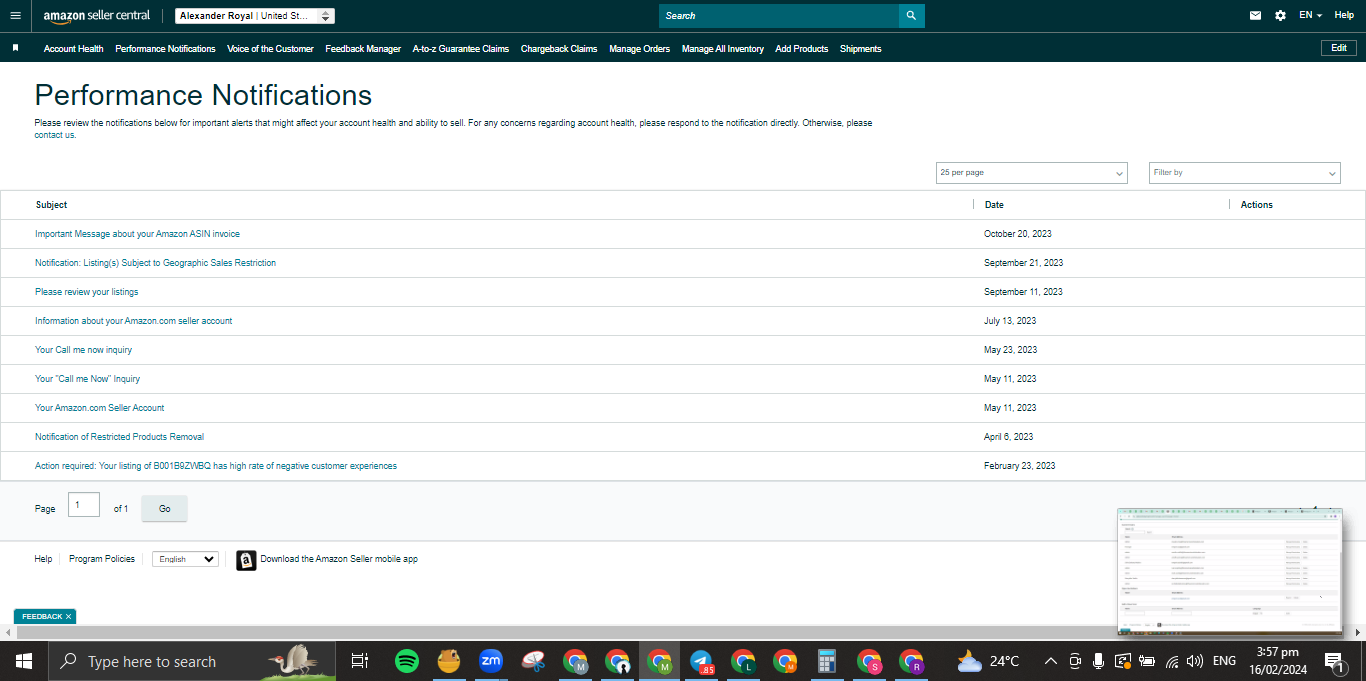Click the ENG input language indicator
This screenshot has height=681, width=1366.
coord(1224,661)
